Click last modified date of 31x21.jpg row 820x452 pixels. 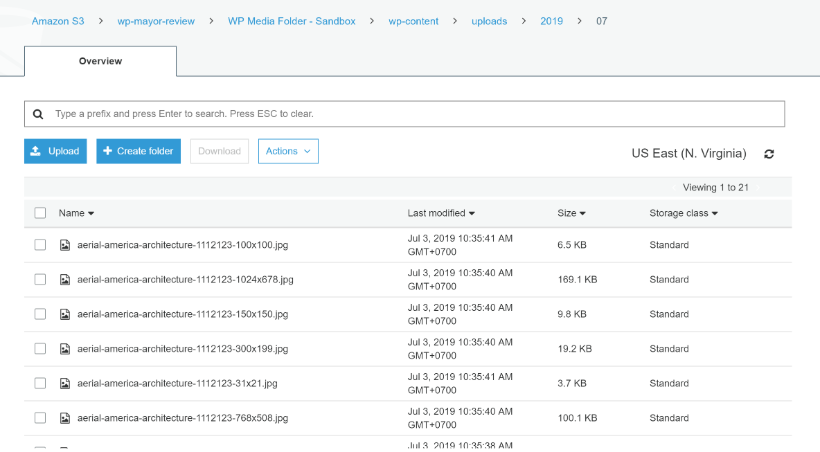click(x=460, y=383)
